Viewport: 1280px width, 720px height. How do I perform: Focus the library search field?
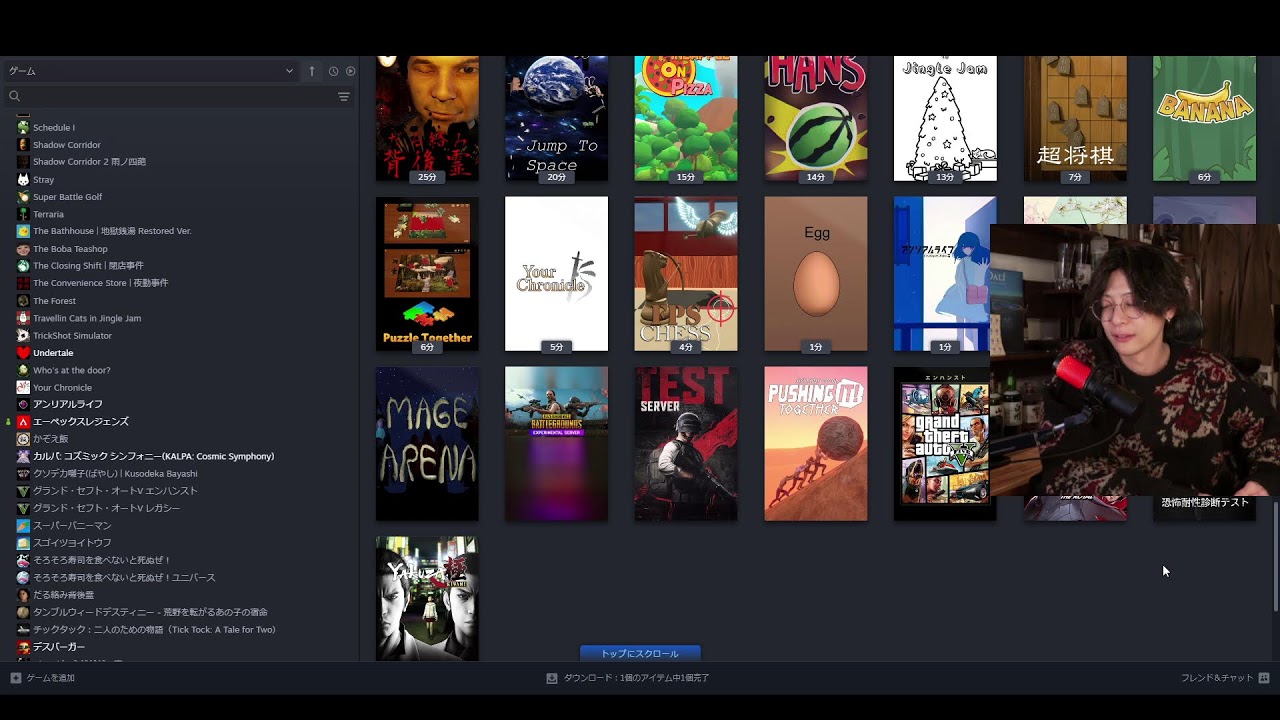[178, 96]
